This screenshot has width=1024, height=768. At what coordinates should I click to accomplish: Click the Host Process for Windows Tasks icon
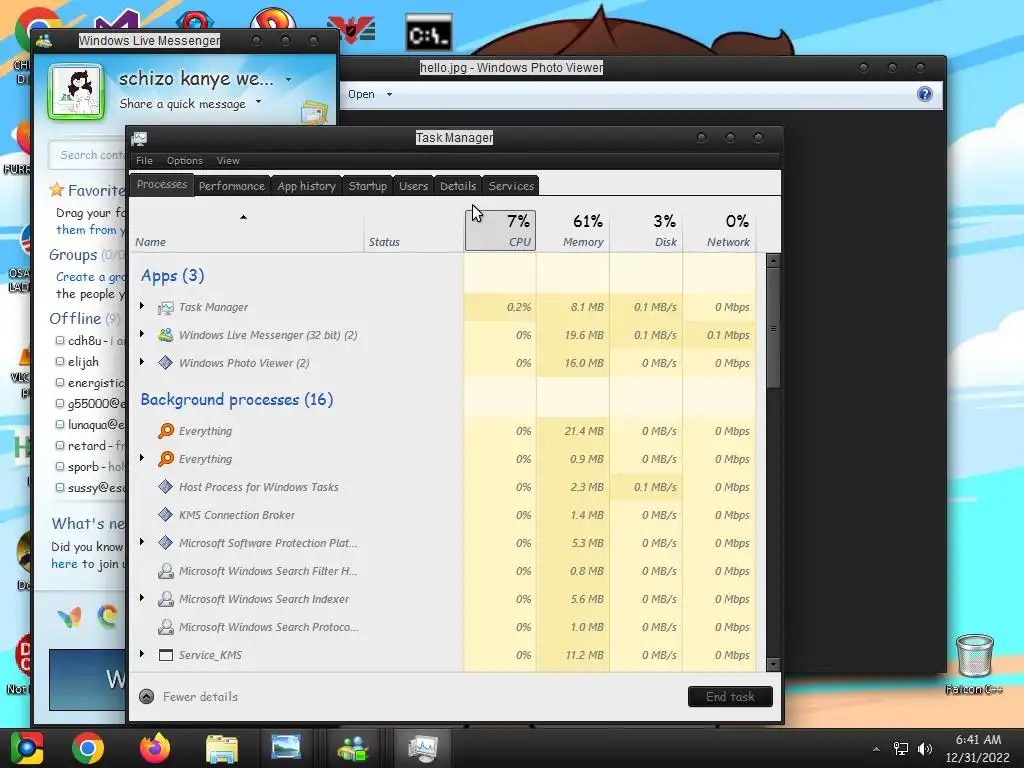(166, 487)
